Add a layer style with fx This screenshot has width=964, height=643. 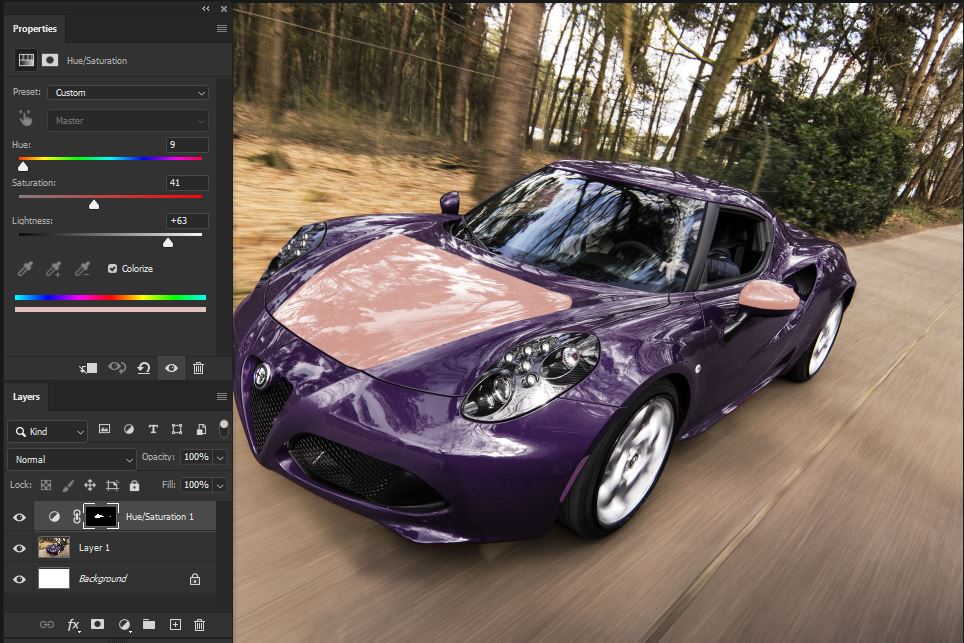pyautogui.click(x=73, y=625)
